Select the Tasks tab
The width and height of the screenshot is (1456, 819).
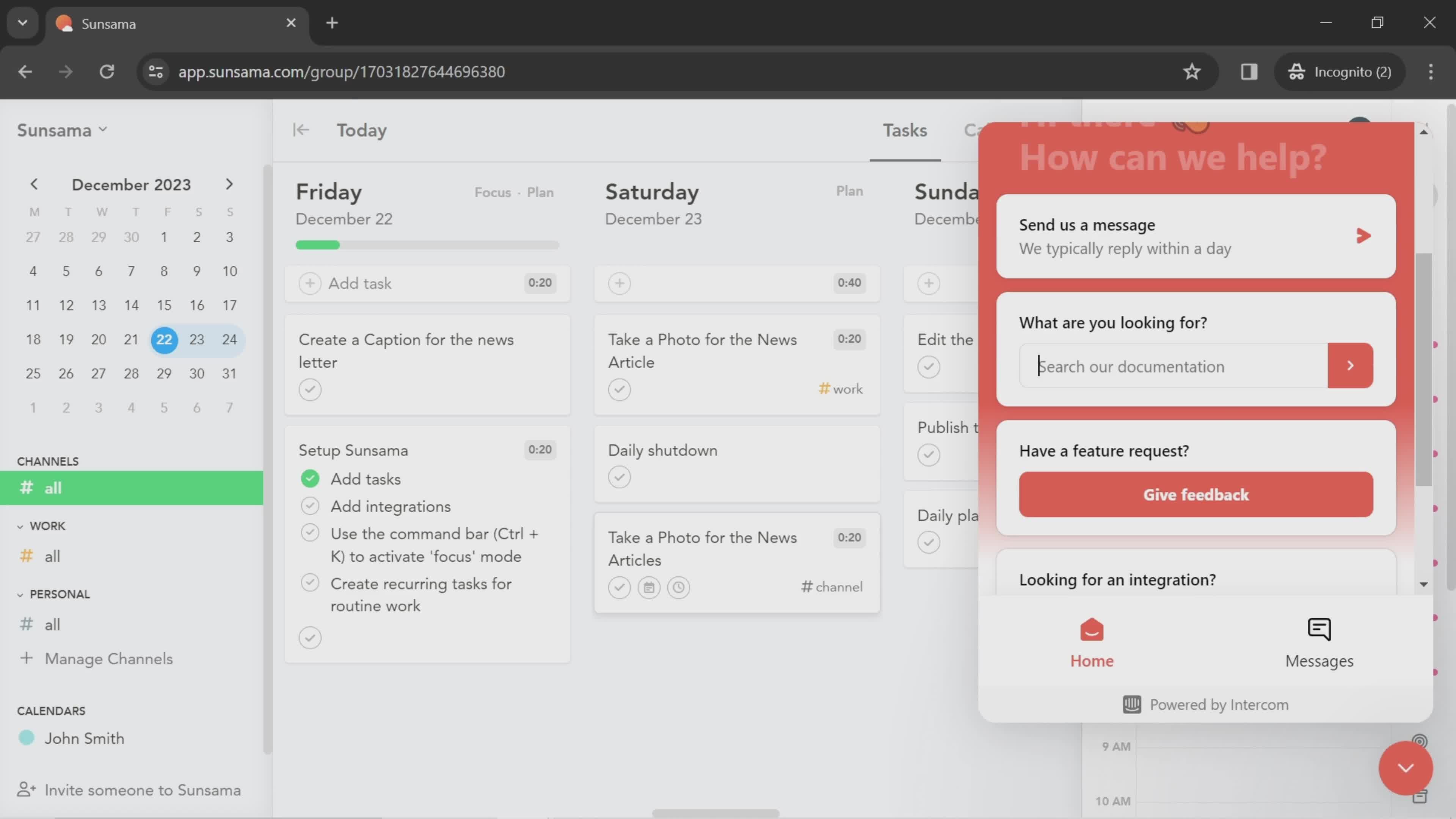coord(904,130)
